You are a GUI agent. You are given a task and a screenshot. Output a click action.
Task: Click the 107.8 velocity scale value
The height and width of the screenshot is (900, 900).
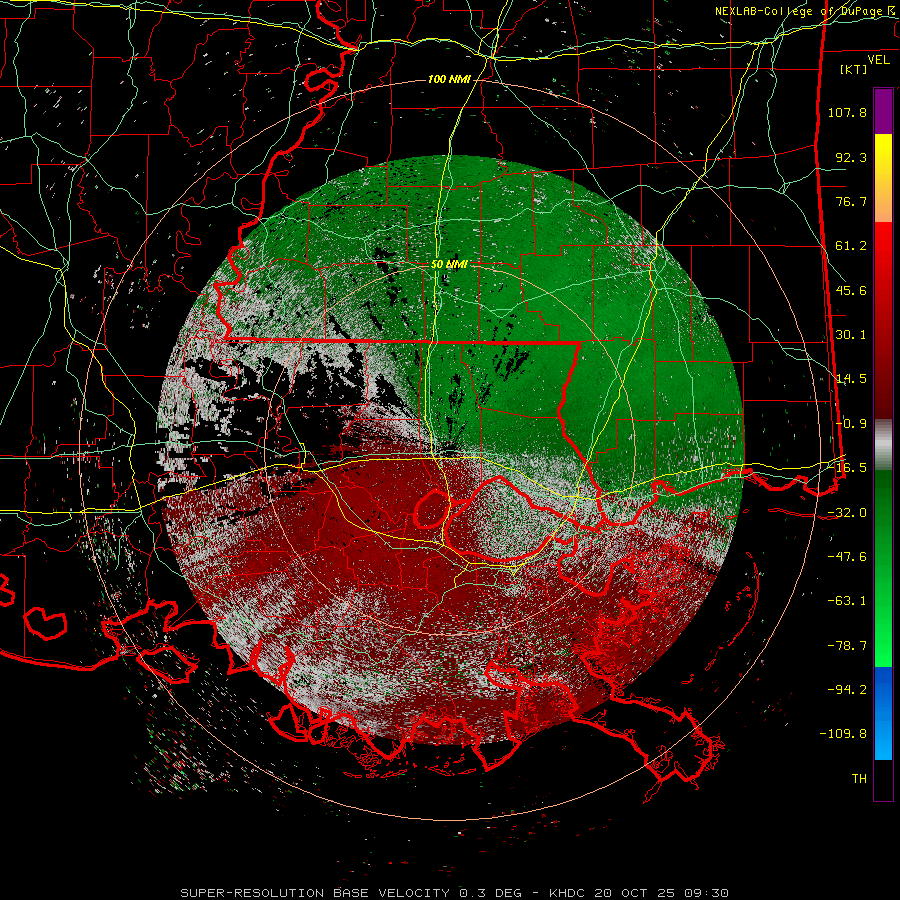pos(847,112)
